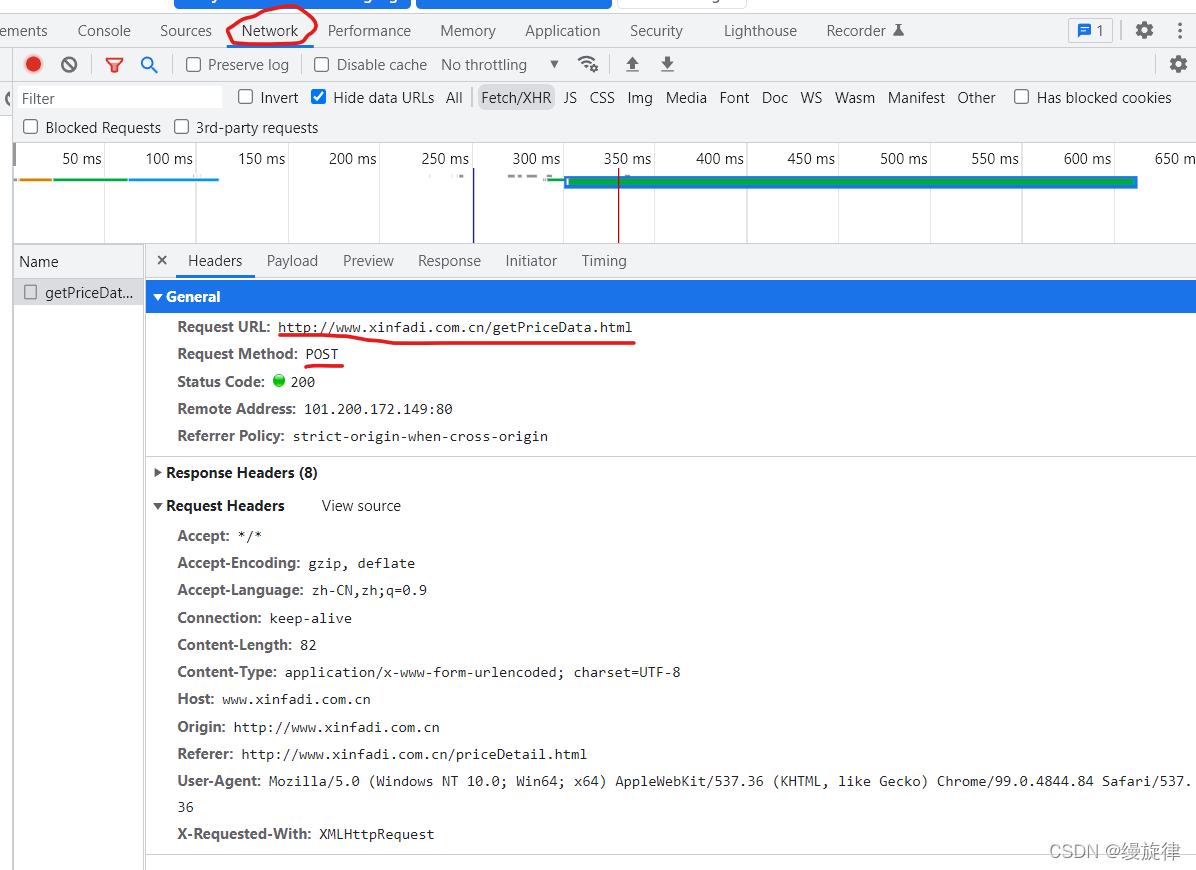
Task: Click the long green bar in timeline overview
Action: [x=850, y=182]
